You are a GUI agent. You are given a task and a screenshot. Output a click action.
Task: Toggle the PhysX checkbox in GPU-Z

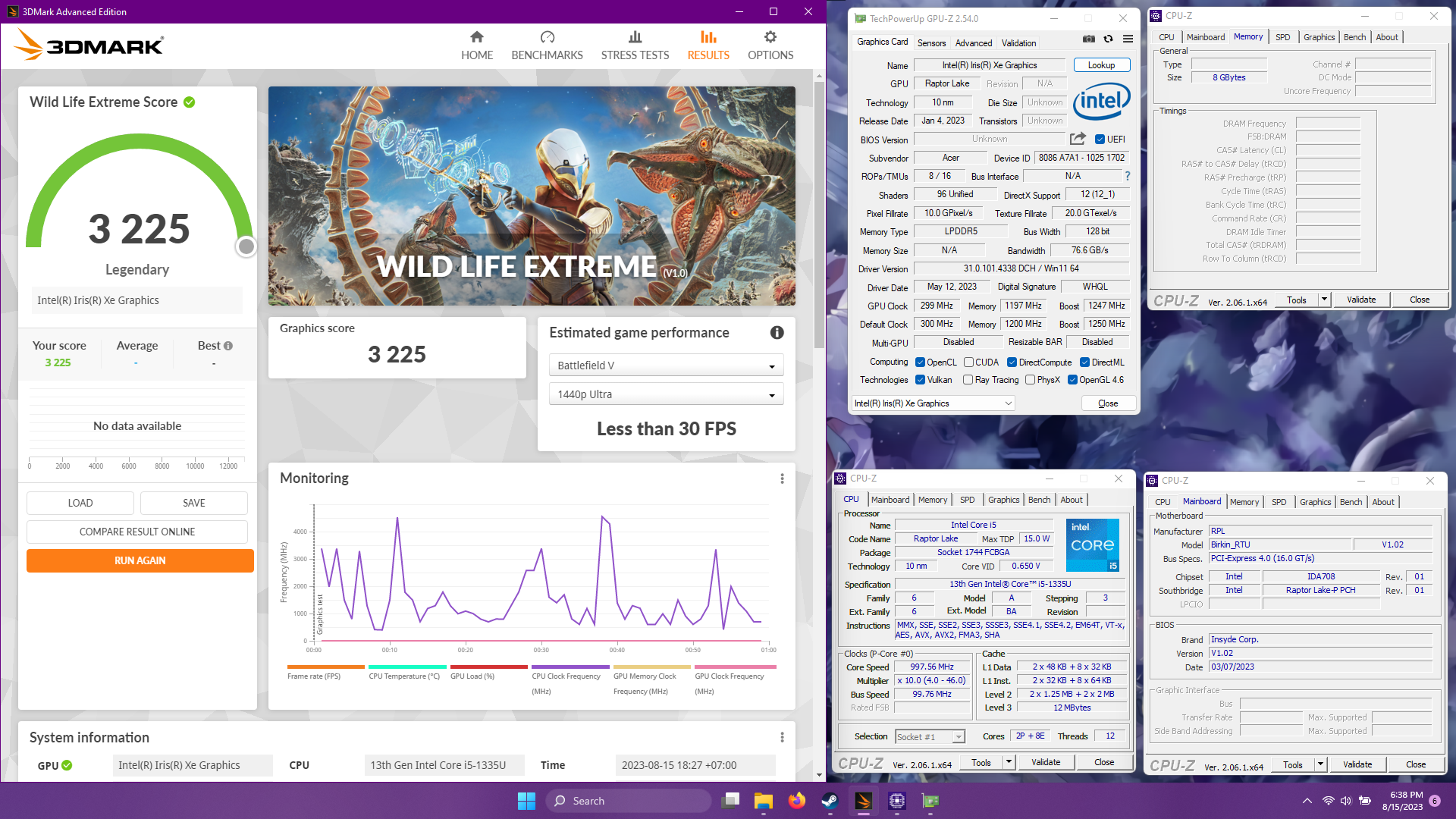1030,380
